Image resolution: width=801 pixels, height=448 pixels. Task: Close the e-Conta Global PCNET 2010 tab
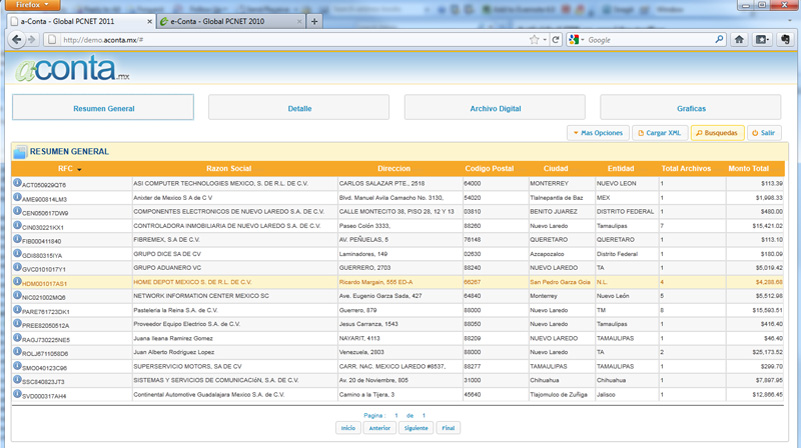(299, 21)
